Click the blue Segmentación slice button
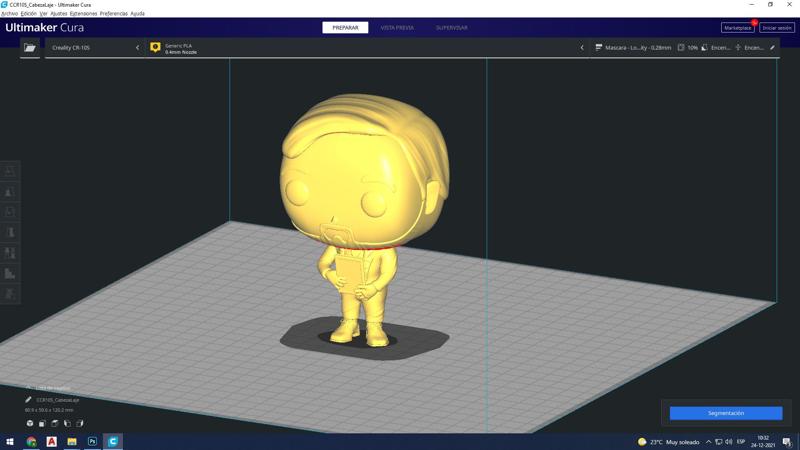The height and width of the screenshot is (450, 800). click(x=726, y=413)
